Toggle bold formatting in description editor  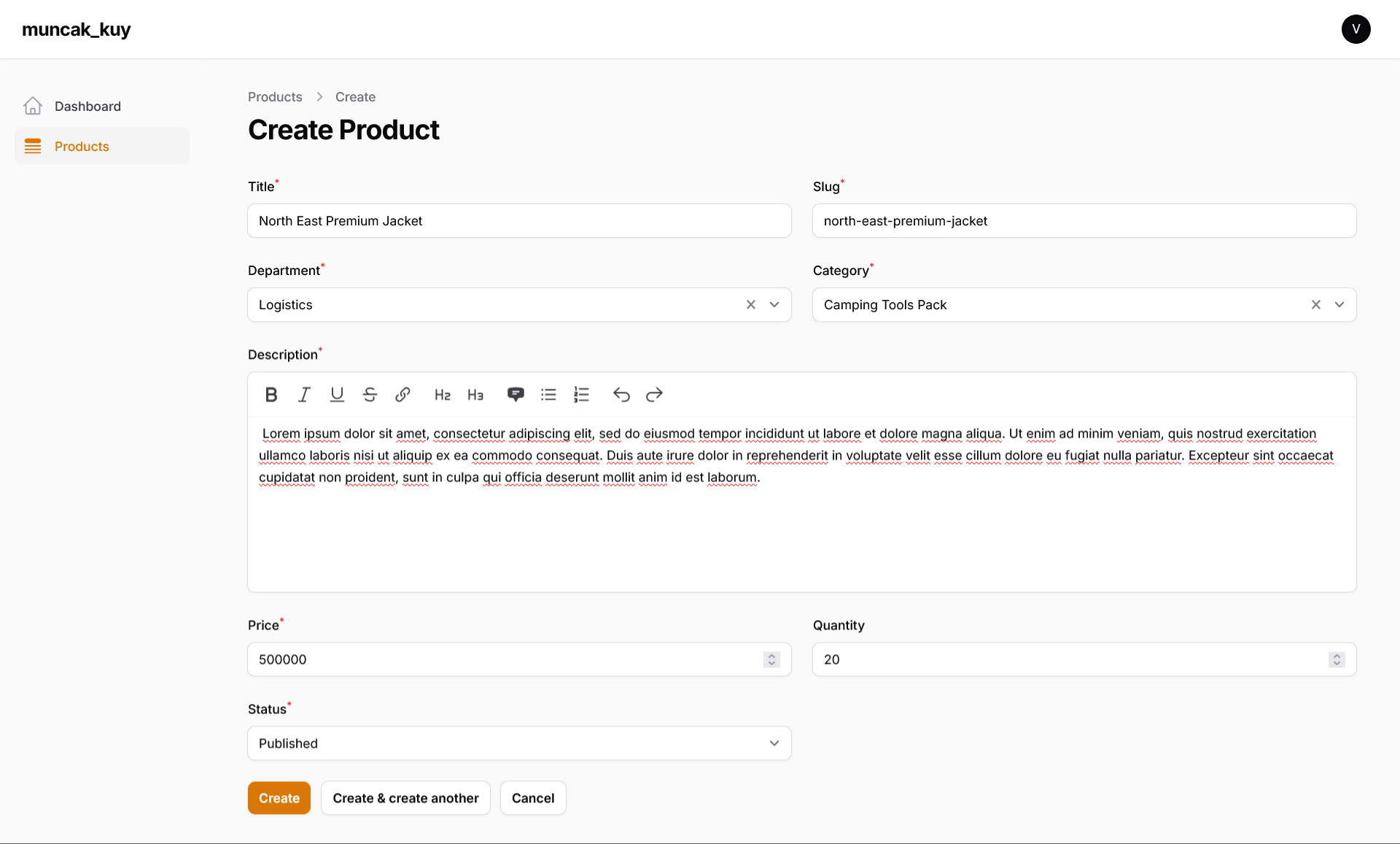coord(271,395)
